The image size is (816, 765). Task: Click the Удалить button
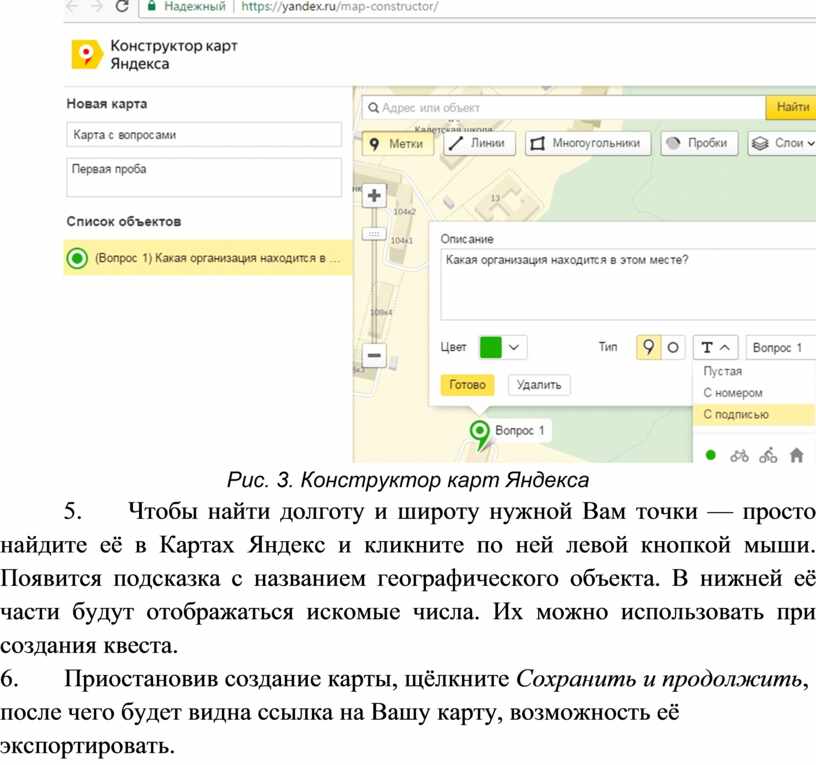point(539,385)
